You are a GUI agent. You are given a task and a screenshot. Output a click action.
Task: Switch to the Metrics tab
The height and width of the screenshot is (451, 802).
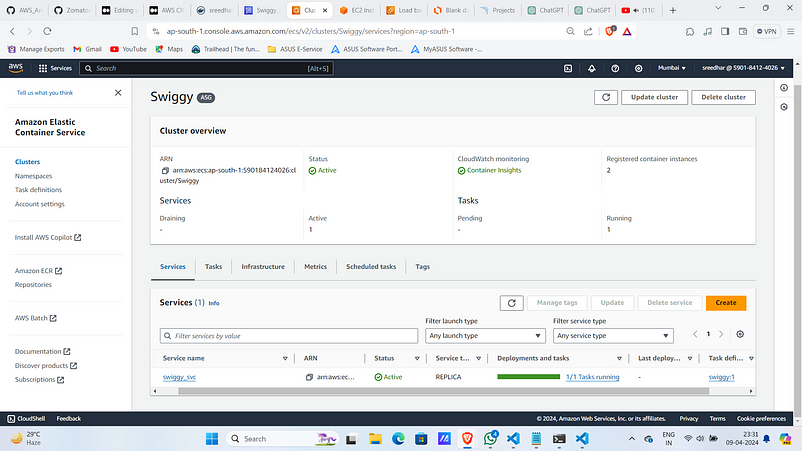pos(315,266)
